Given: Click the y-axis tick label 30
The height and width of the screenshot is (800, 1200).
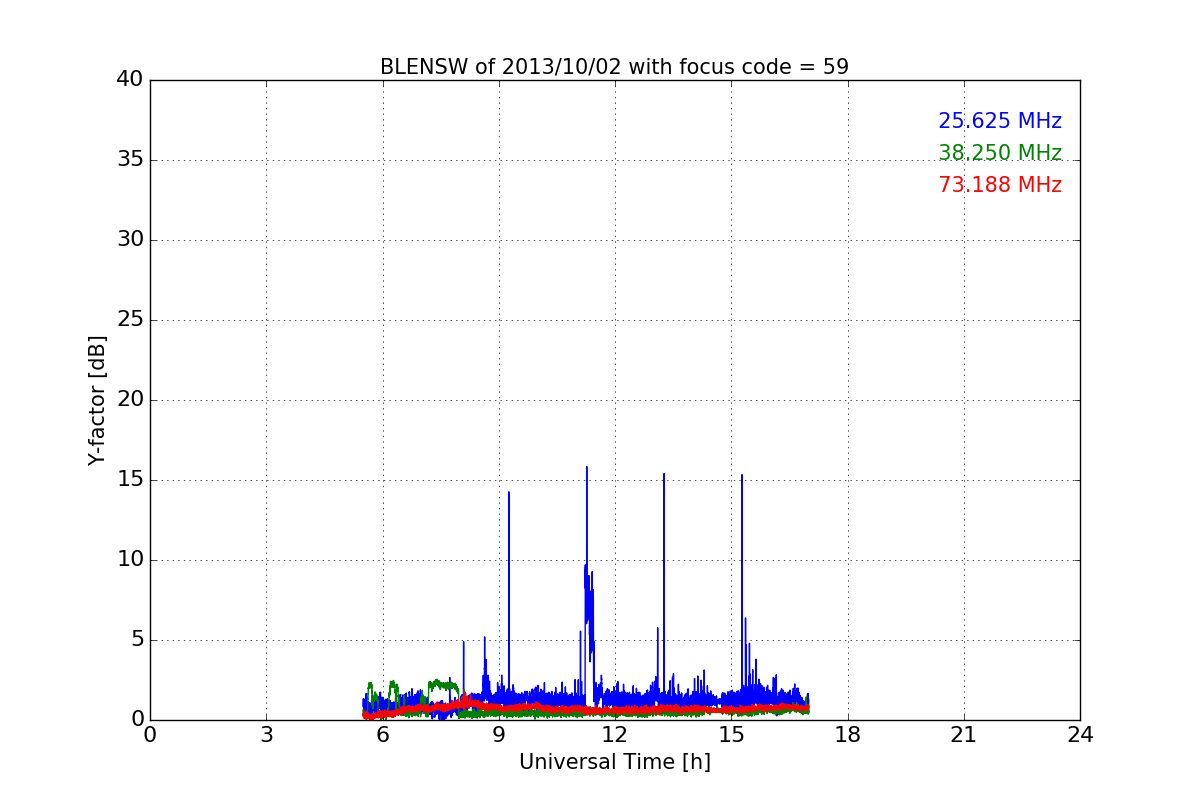Looking at the screenshot, I should (130, 240).
